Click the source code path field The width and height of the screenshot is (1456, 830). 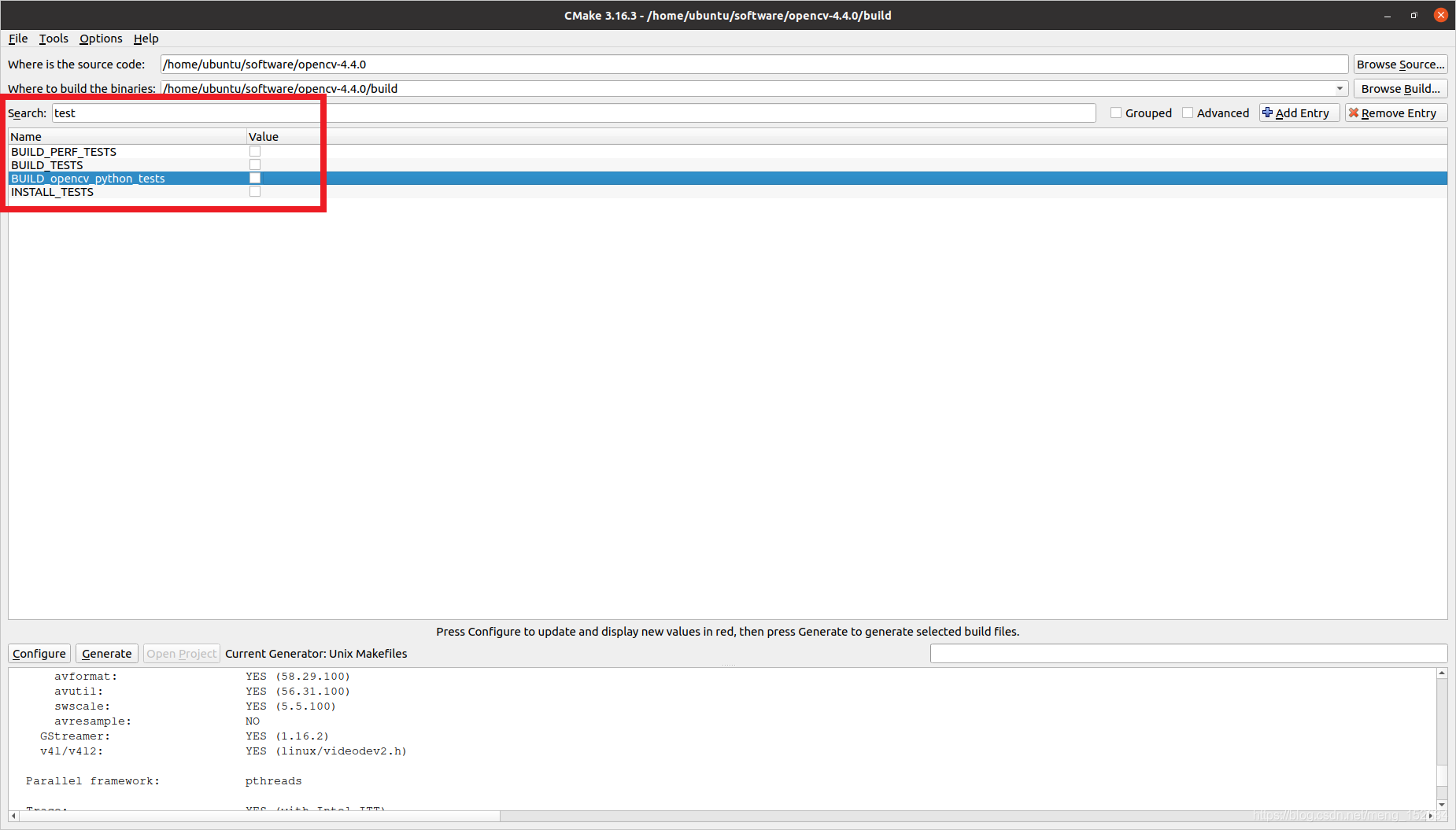(754, 65)
